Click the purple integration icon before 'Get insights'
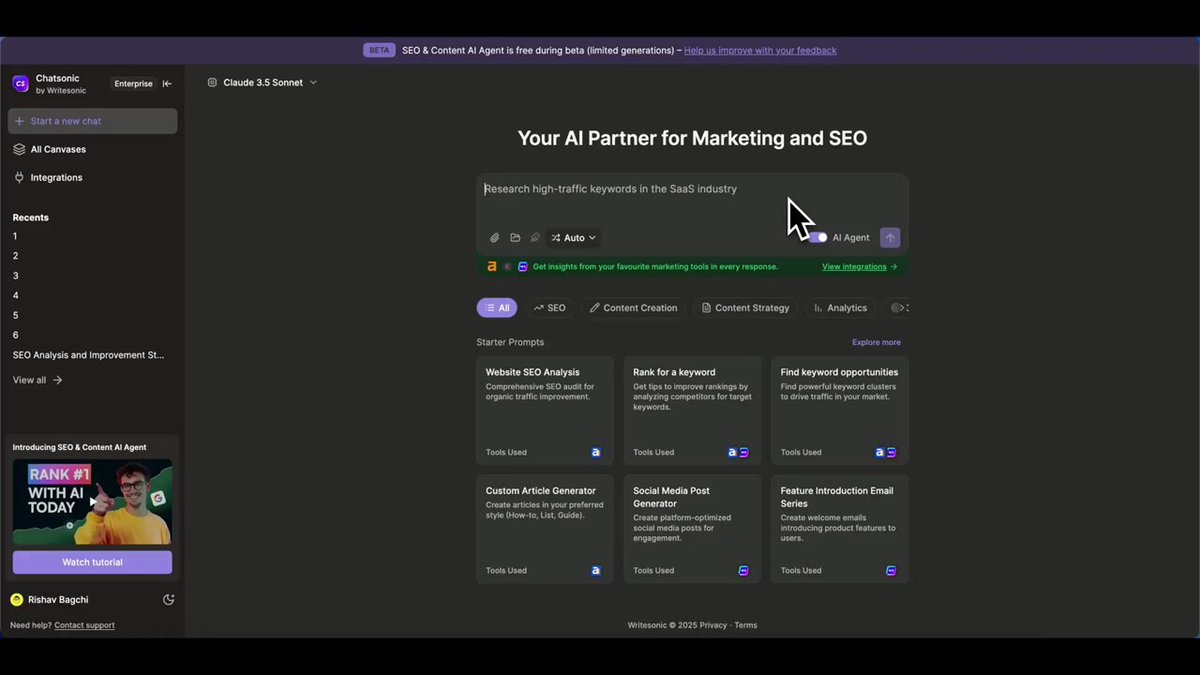Image resolution: width=1200 pixels, height=675 pixels. coord(522,267)
